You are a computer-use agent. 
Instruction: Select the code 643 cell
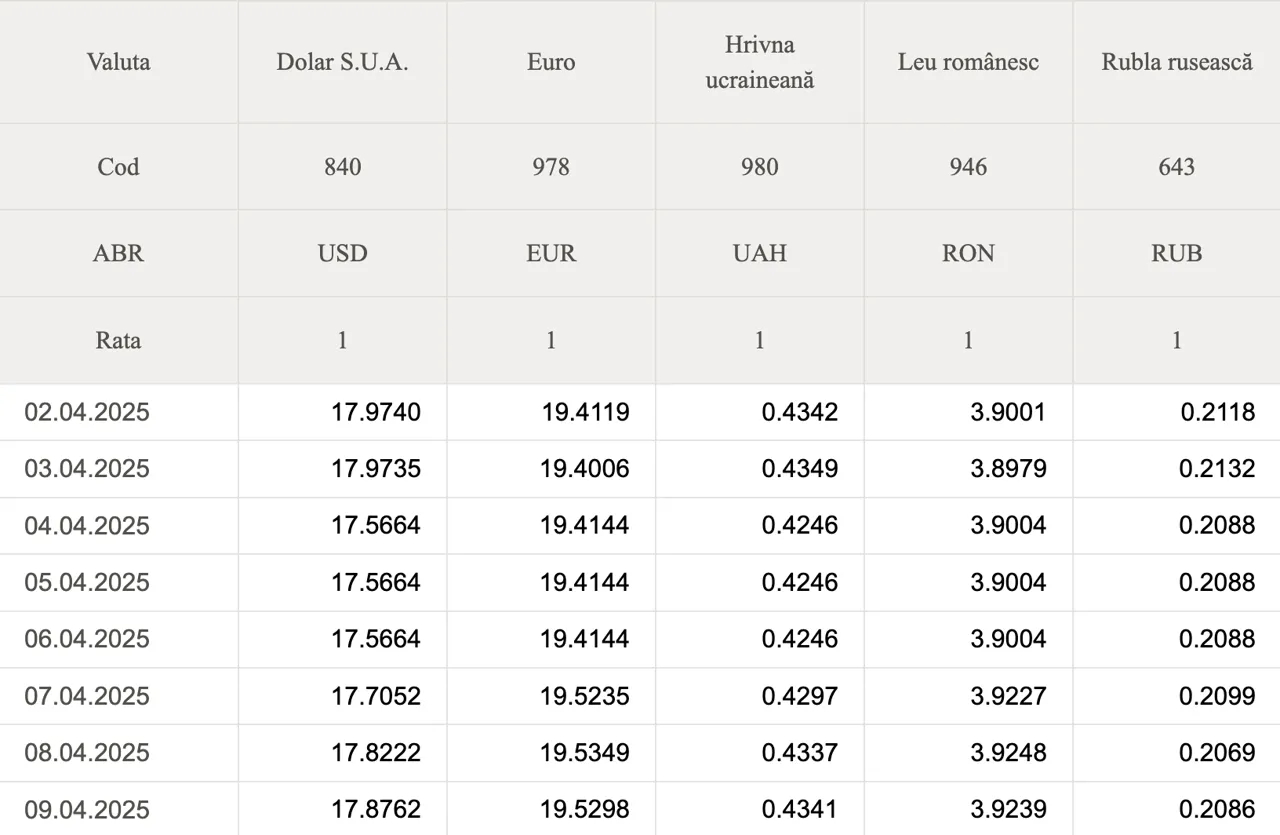pyautogui.click(x=1177, y=167)
